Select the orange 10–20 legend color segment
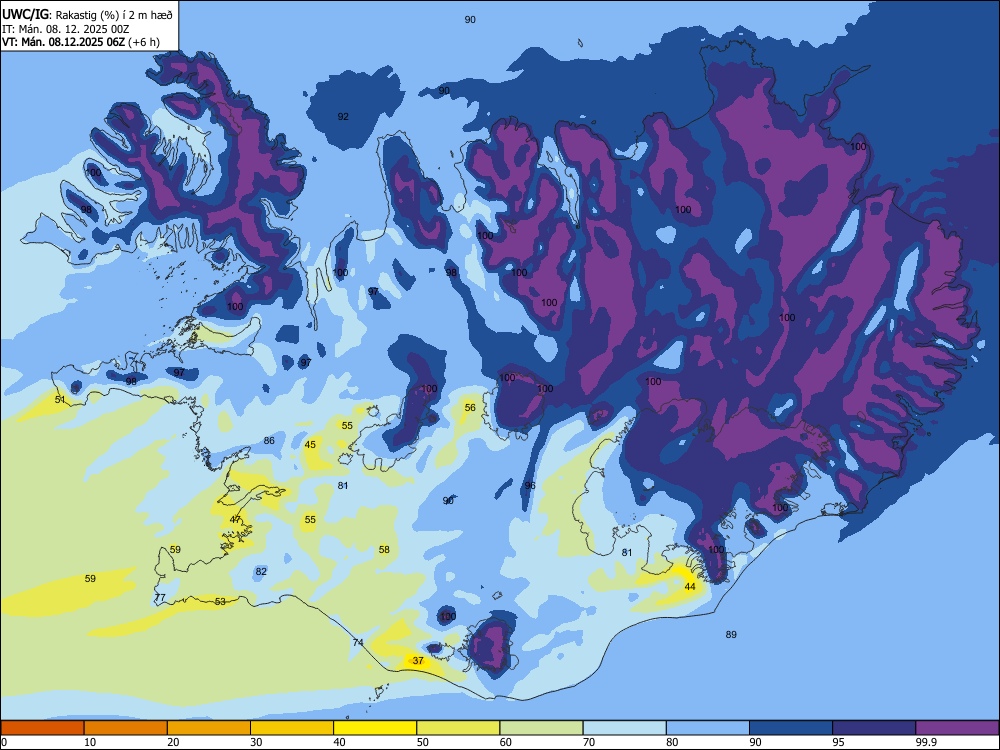Image resolution: width=1000 pixels, height=750 pixels. (126, 728)
